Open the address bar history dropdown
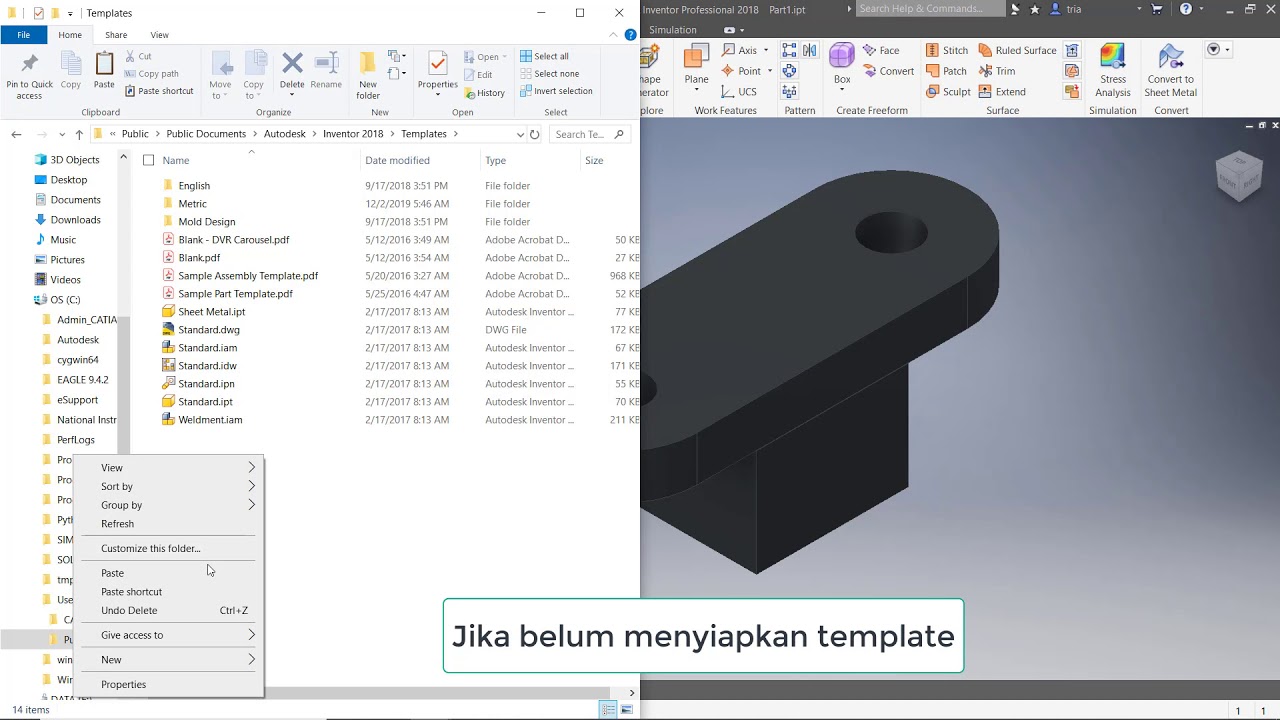 (520, 134)
